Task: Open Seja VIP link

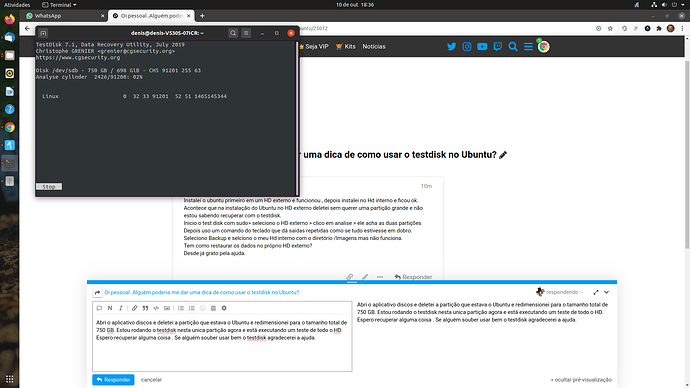Action: point(313,47)
